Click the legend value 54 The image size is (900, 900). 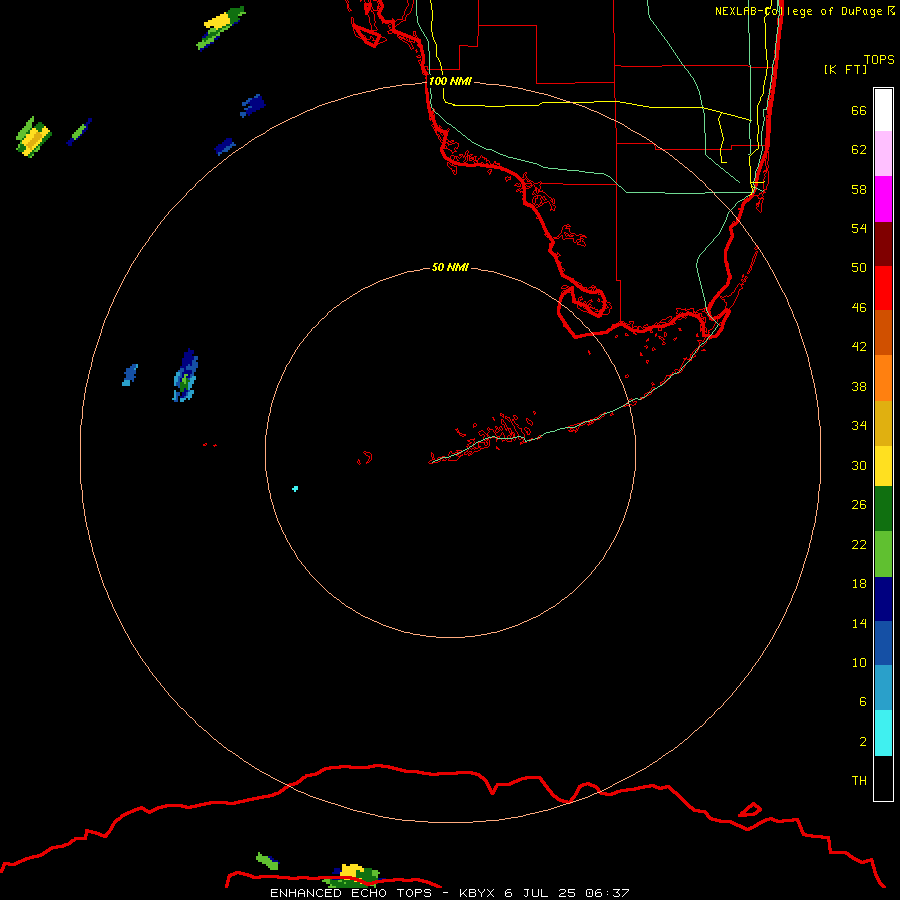pos(859,228)
